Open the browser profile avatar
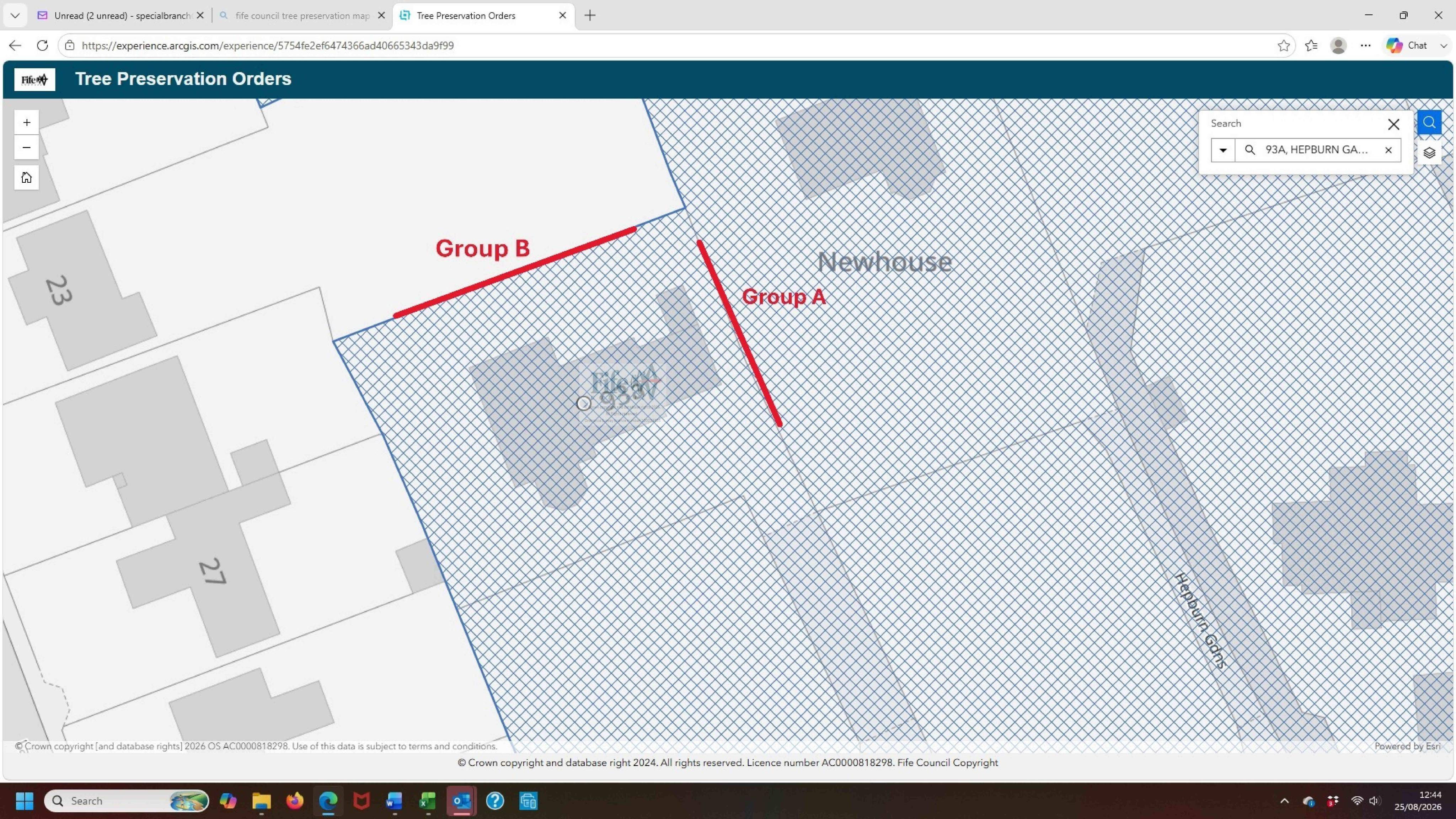The image size is (1456, 819). point(1338,45)
